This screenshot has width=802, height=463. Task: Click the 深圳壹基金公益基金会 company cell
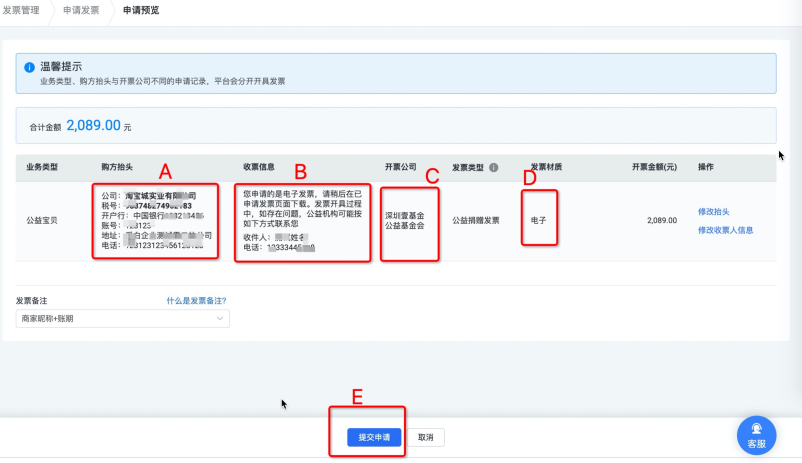click(x=405, y=221)
